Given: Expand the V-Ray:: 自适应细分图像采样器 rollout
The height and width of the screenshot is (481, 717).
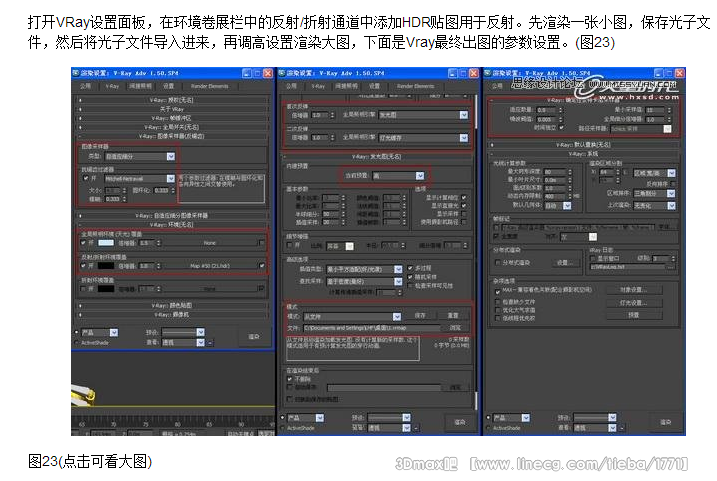Looking at the screenshot, I should tap(171, 215).
